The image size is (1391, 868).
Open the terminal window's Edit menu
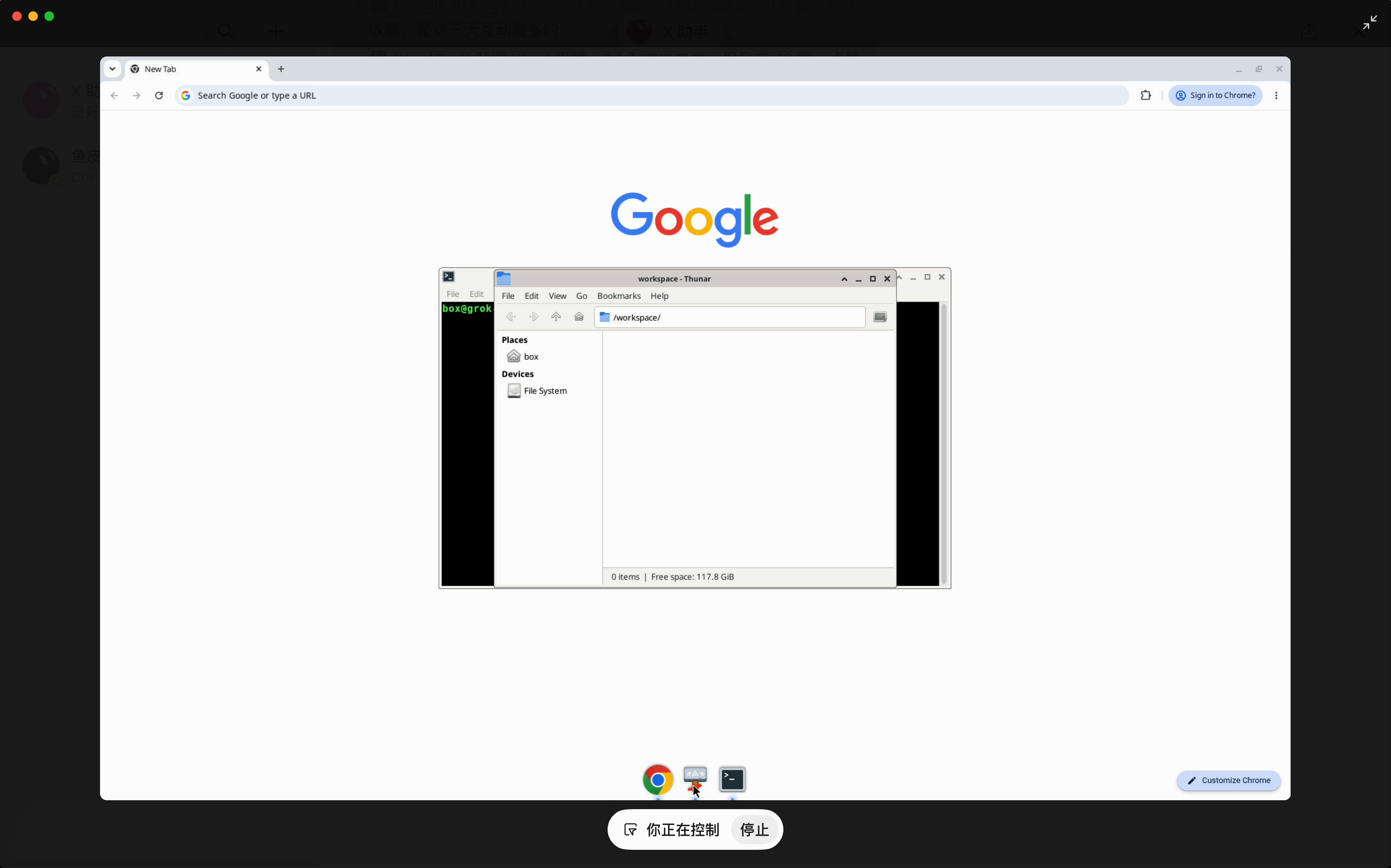click(x=476, y=294)
